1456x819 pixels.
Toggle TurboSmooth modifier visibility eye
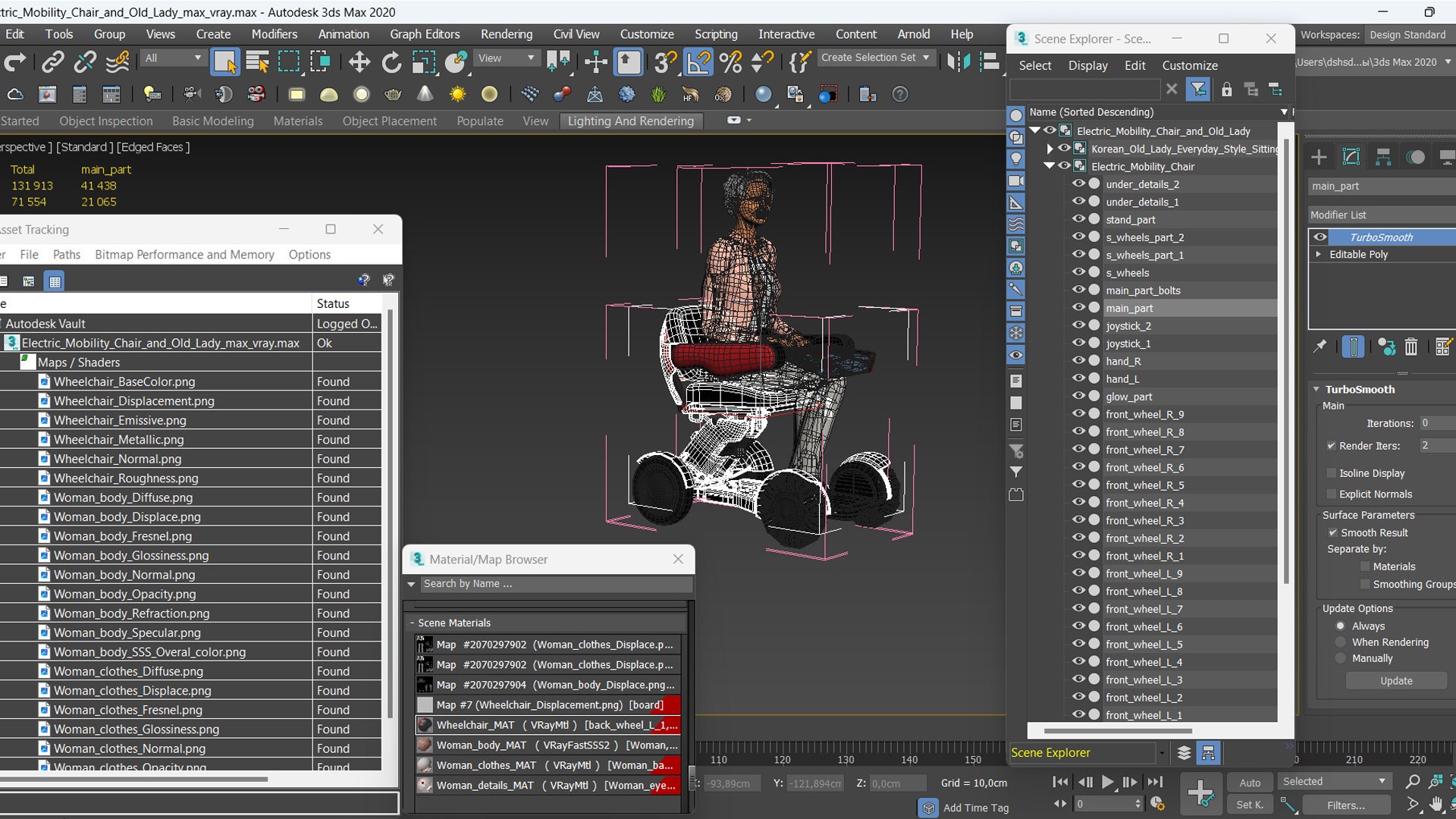(x=1320, y=237)
